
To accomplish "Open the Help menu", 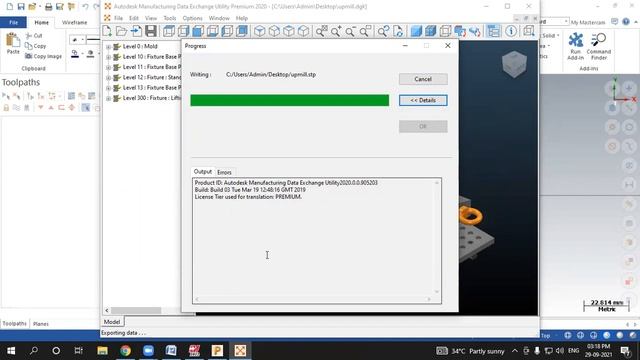I will coord(242,18).
